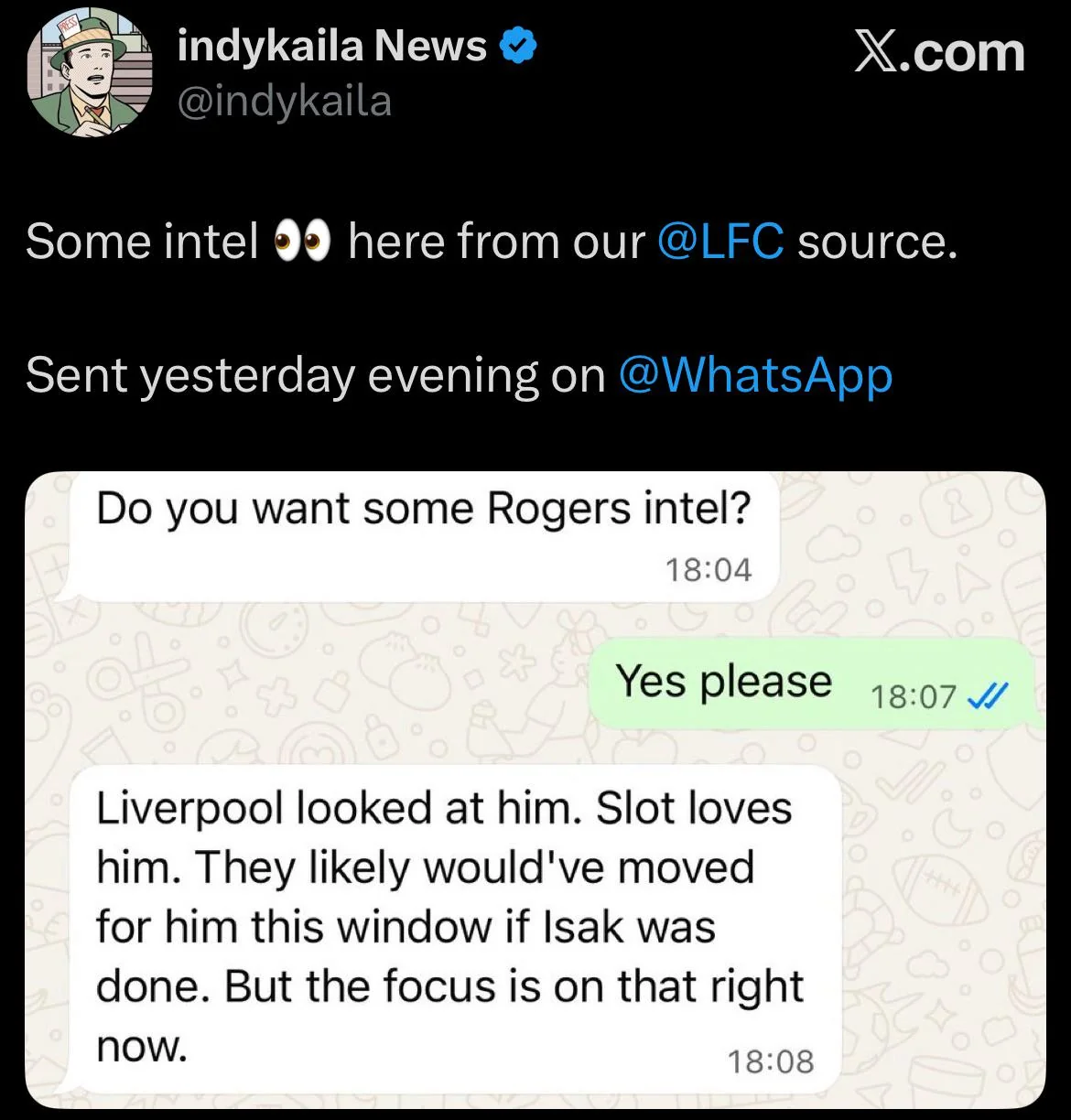Click the 'Sent yesterday evening on' text
The width and height of the screenshot is (1071, 1120).
pos(316,376)
